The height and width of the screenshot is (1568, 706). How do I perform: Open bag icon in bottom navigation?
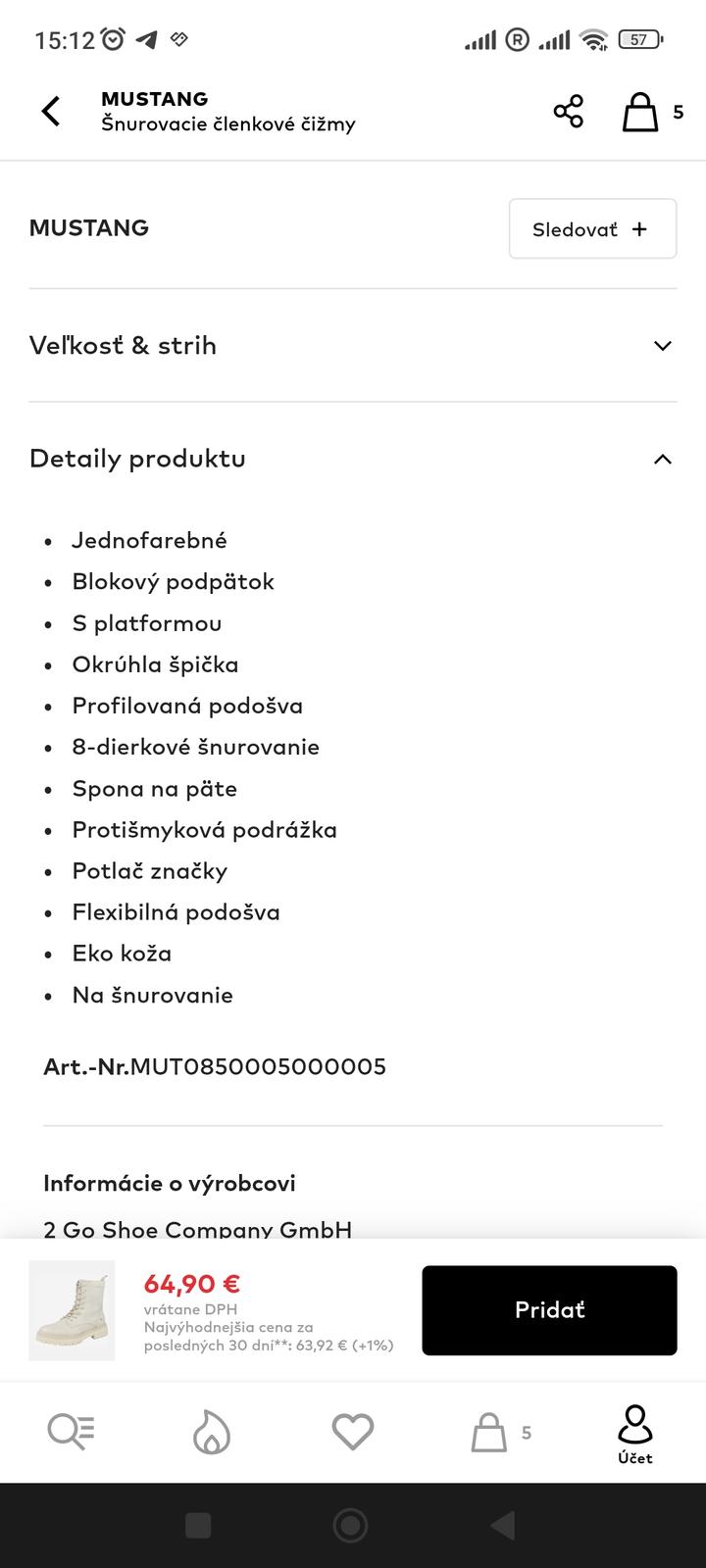pos(490,1433)
